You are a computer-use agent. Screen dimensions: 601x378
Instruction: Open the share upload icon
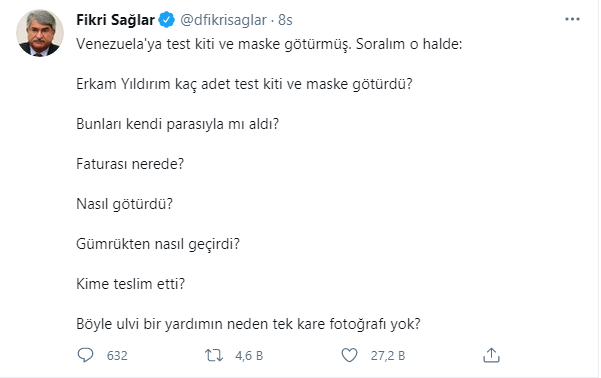pyautogui.click(x=491, y=355)
